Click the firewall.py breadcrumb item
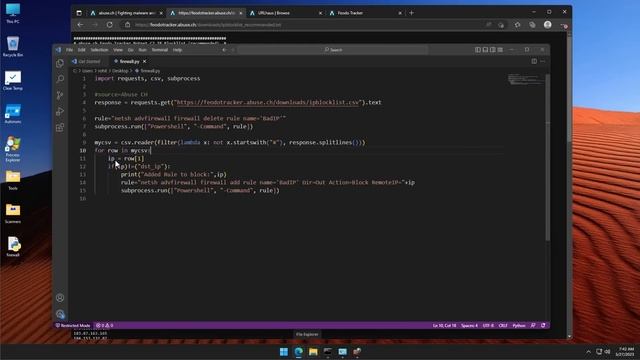Image resolution: width=640 pixels, height=360 pixels. pos(148,71)
